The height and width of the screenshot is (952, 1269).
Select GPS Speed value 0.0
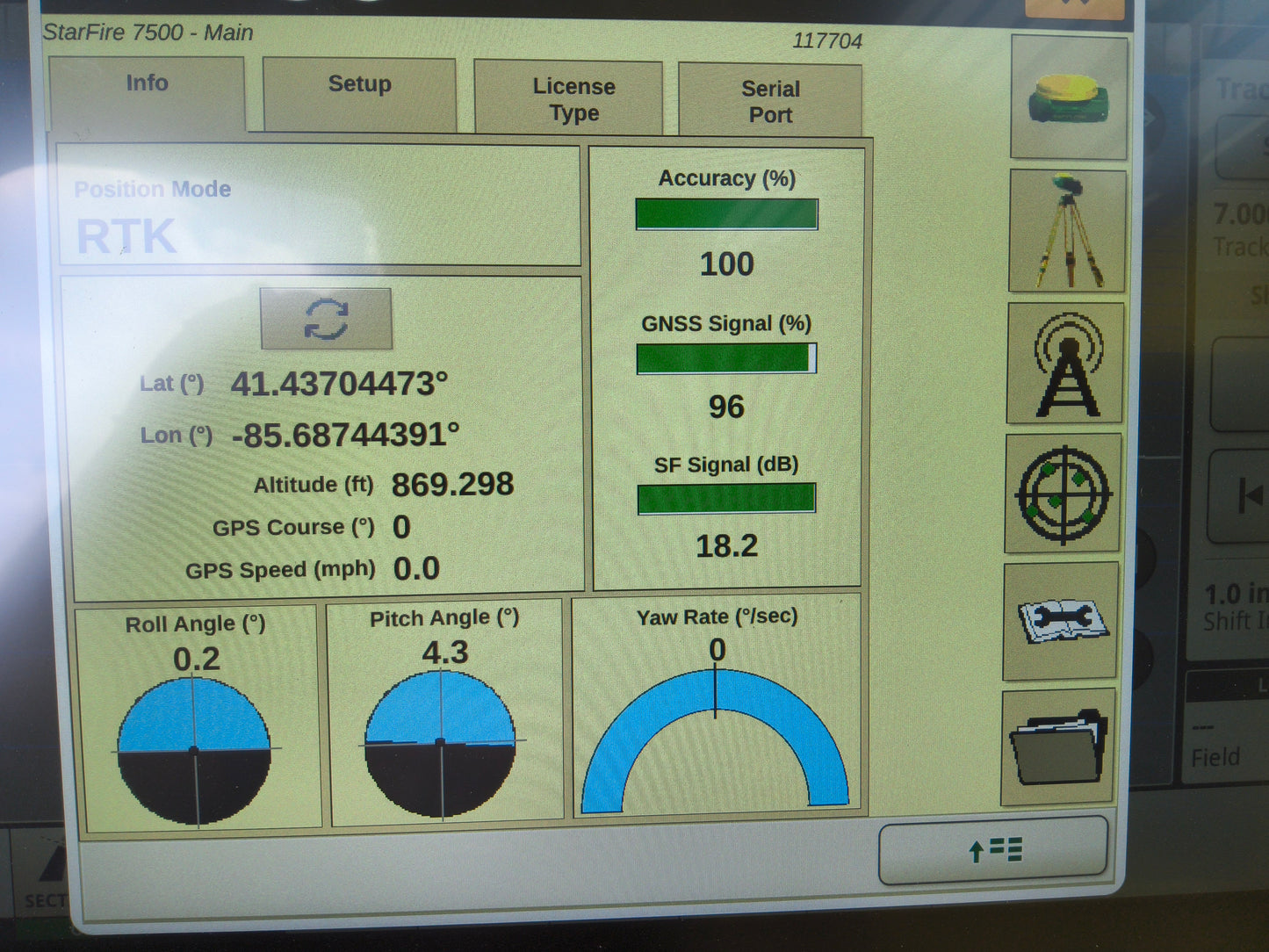(416, 569)
